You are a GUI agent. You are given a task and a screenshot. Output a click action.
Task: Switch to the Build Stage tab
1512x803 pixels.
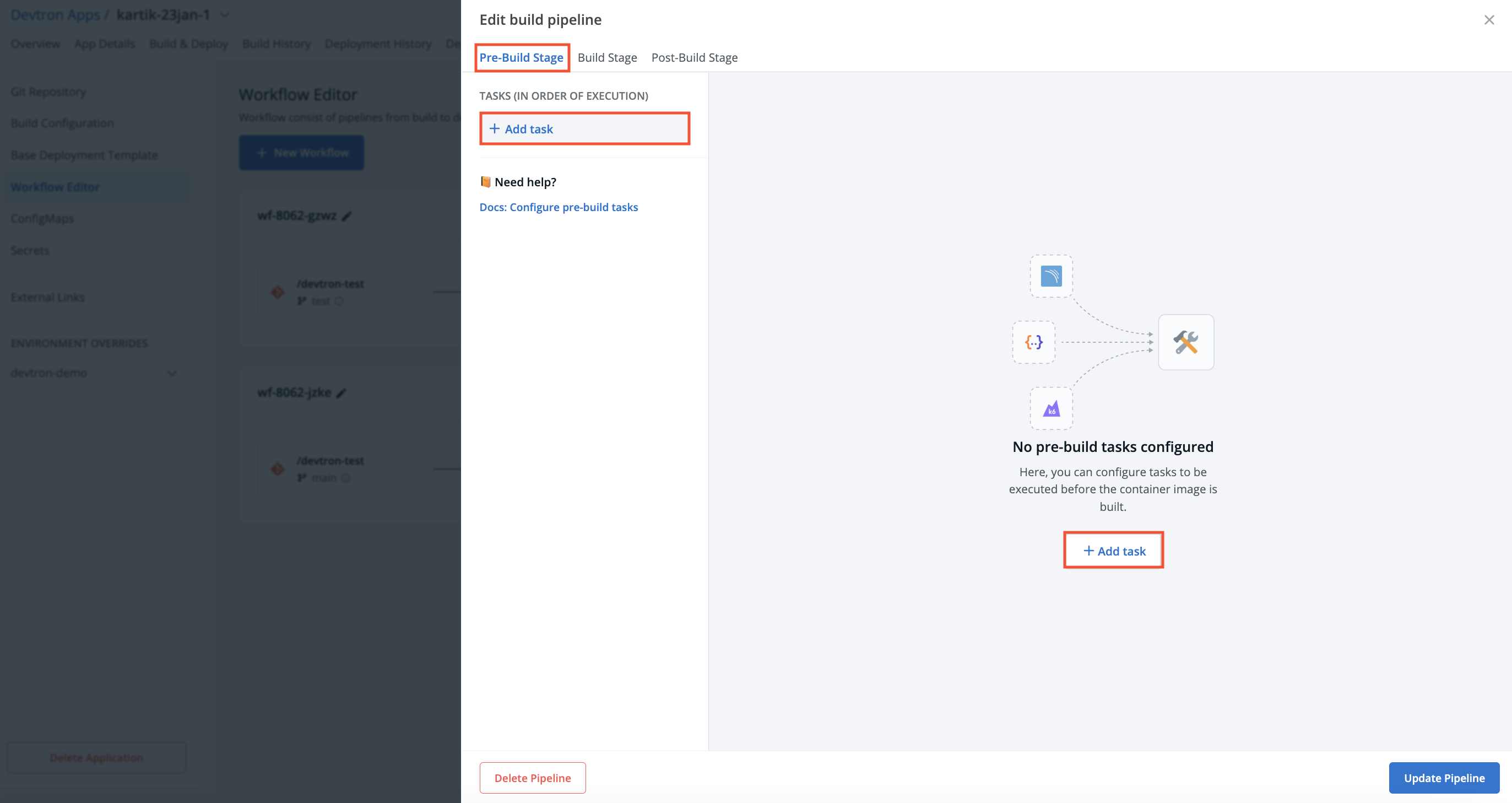tap(607, 57)
